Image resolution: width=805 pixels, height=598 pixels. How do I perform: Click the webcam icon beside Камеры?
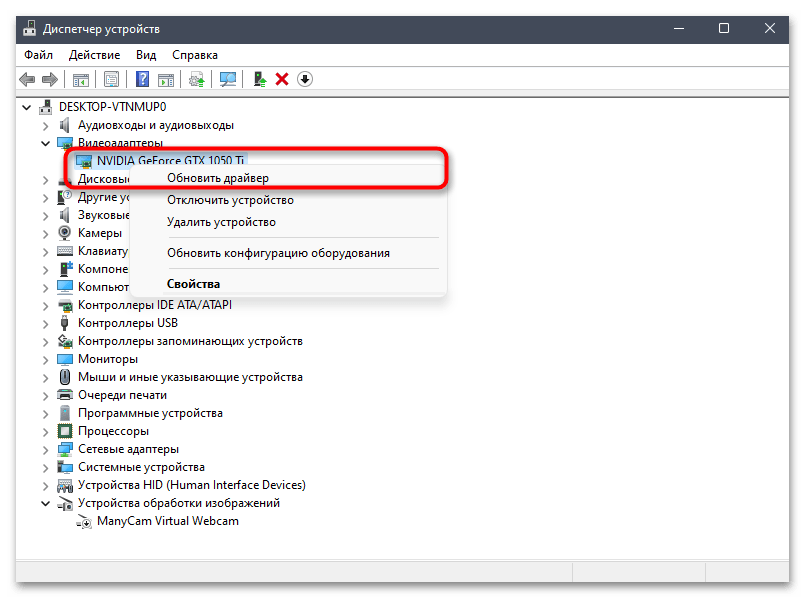pyautogui.click(x=65, y=233)
